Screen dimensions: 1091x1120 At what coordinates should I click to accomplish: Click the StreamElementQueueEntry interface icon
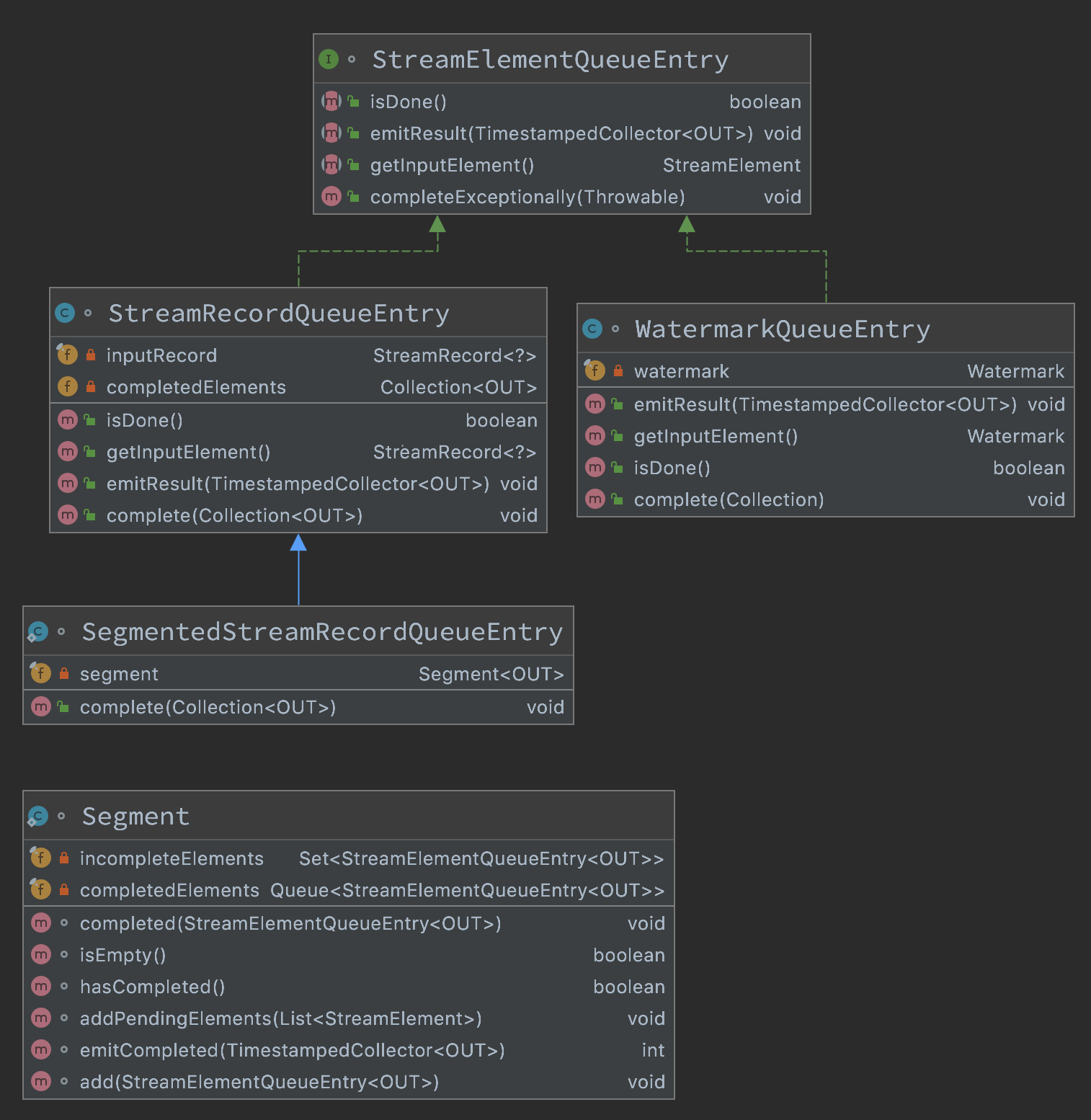coord(329,59)
